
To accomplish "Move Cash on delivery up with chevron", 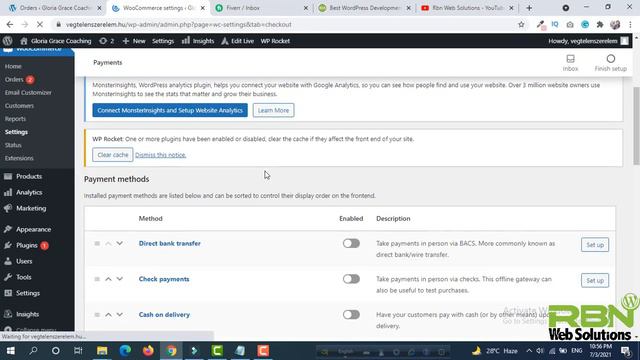I will coord(108,314).
